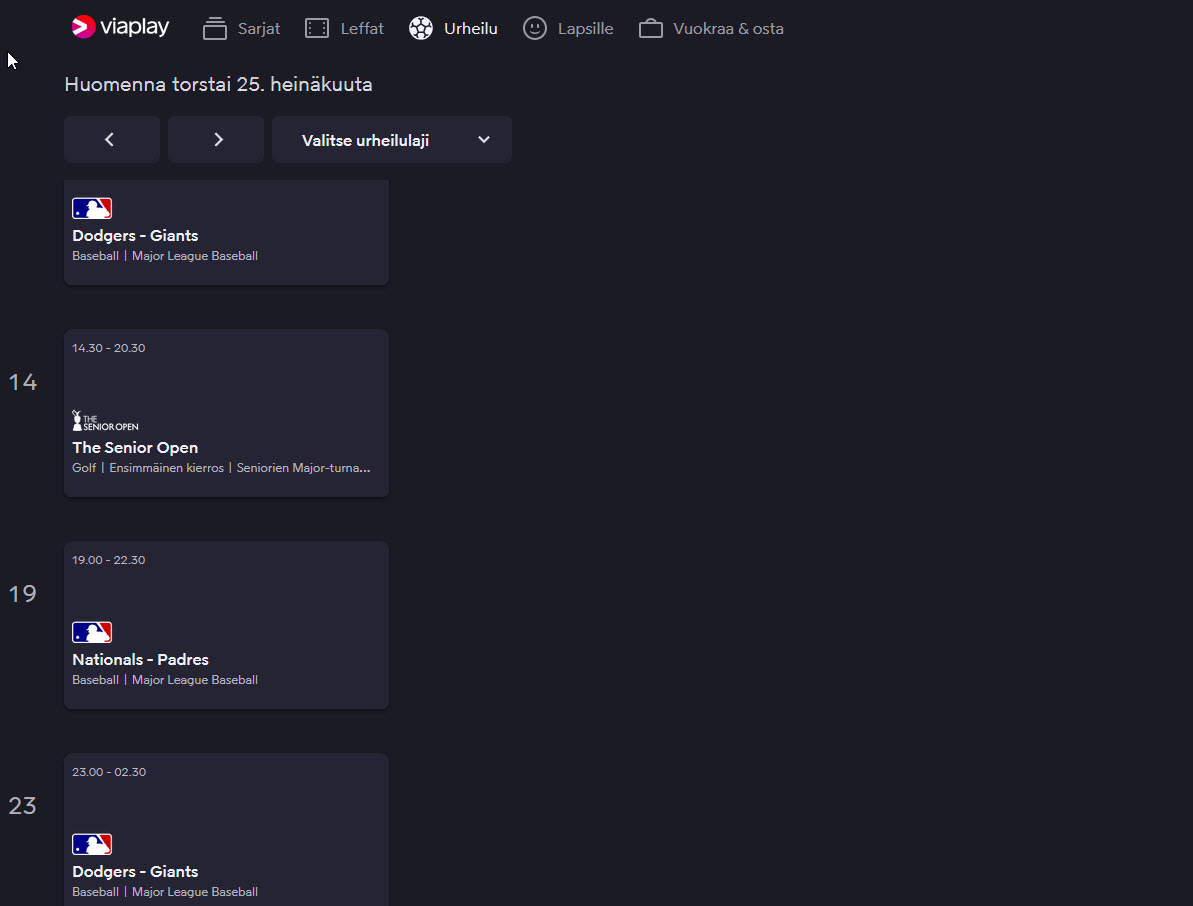The width and height of the screenshot is (1193, 906).
Task: Click the hour 14 timeline marker
Action: pyautogui.click(x=23, y=382)
